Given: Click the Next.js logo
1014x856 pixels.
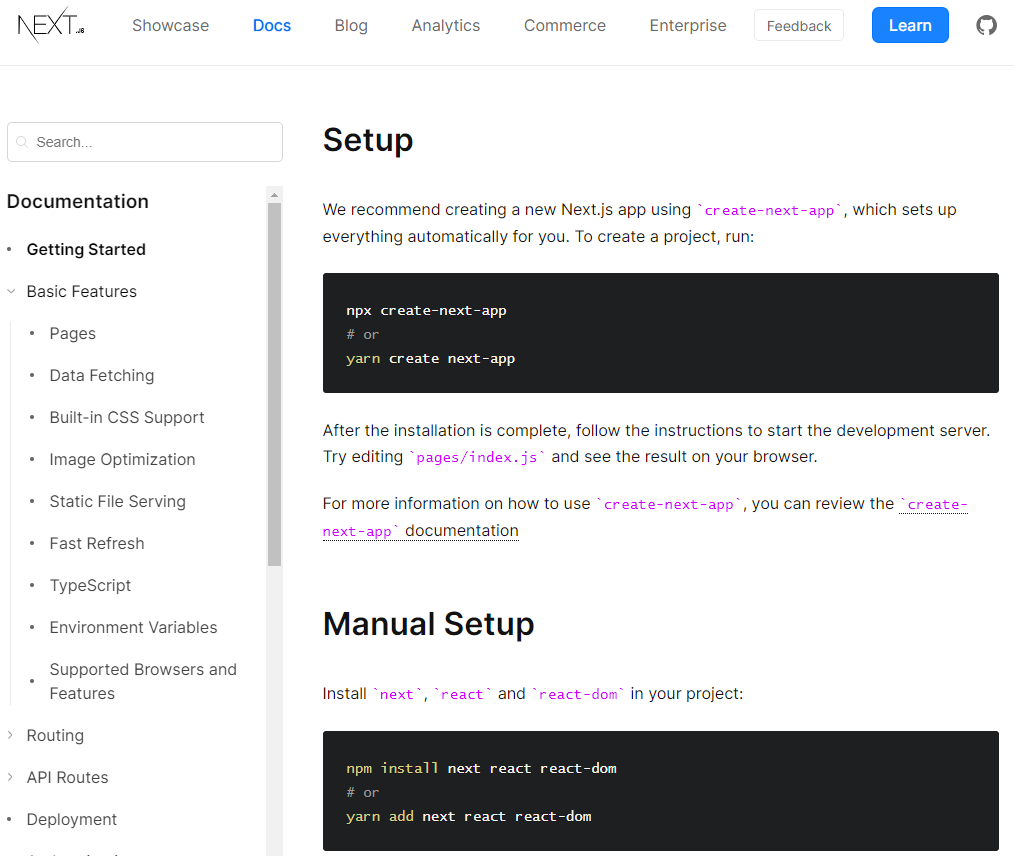Looking at the screenshot, I should click(50, 25).
